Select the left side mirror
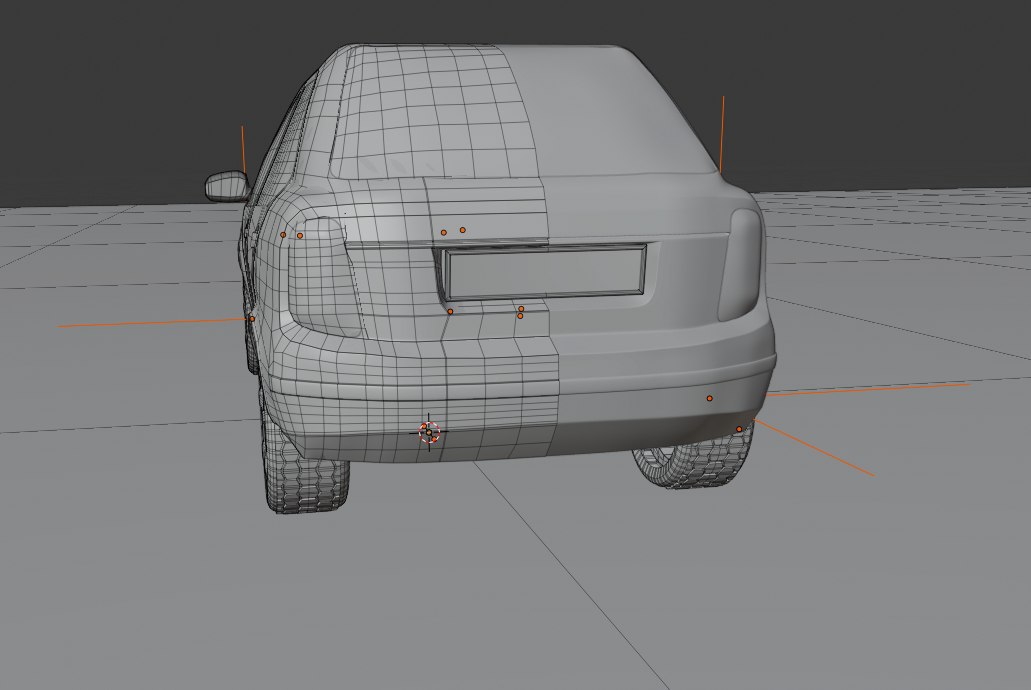 [x=228, y=185]
